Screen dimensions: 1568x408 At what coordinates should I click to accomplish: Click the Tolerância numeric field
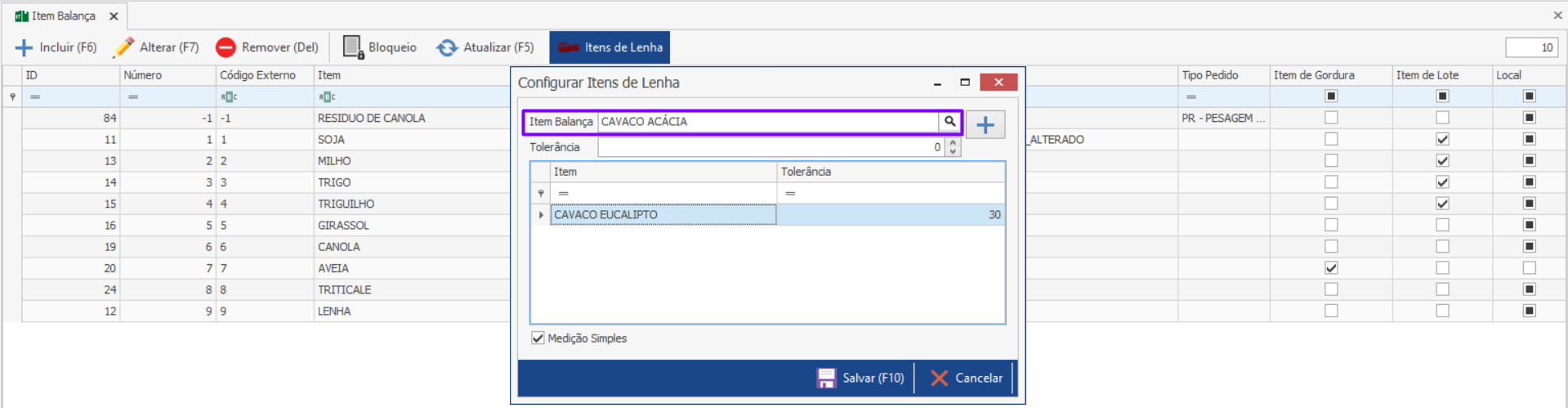(x=771, y=147)
